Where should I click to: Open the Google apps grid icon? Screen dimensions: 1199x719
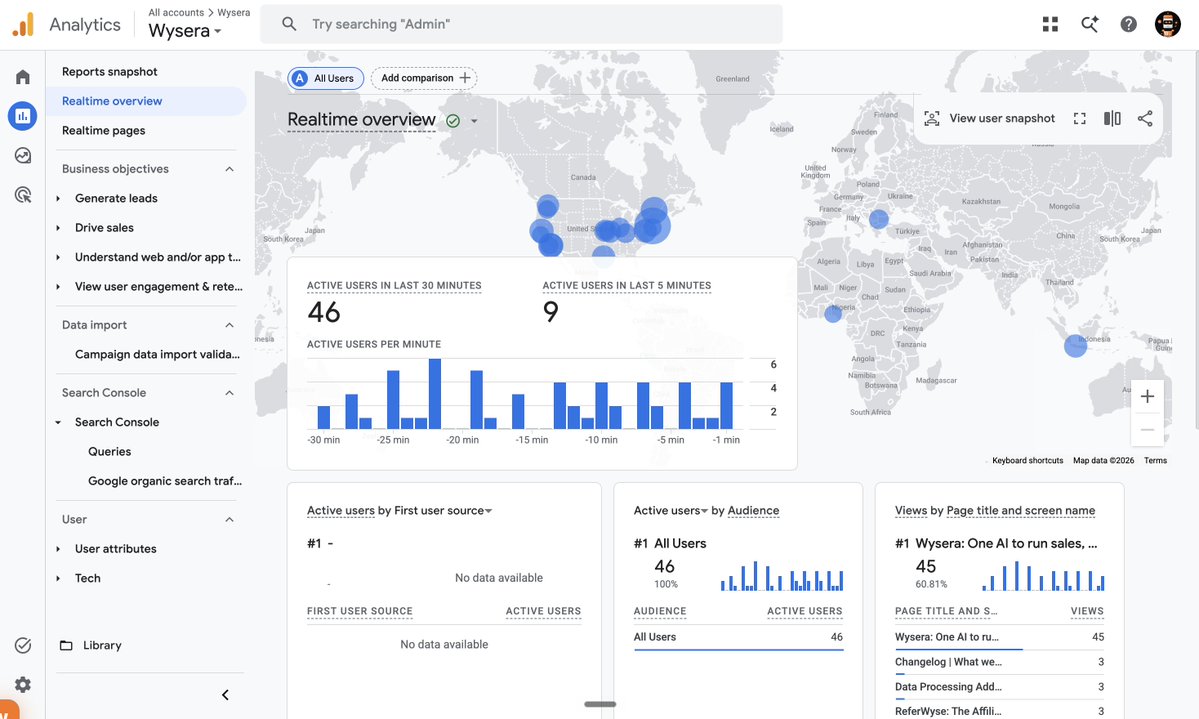click(1051, 24)
